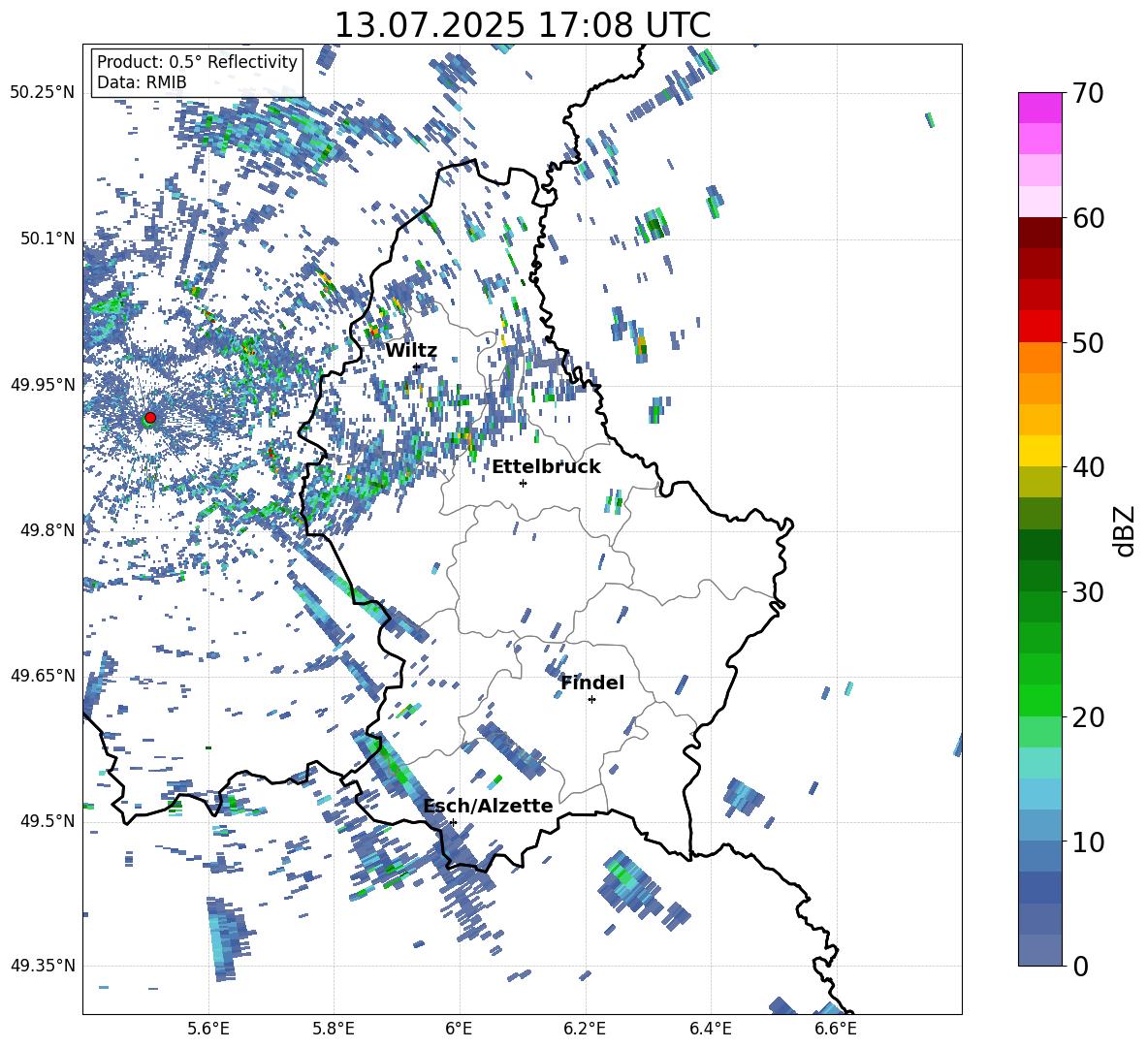Click the 5.6°E longitude label

click(x=208, y=1029)
